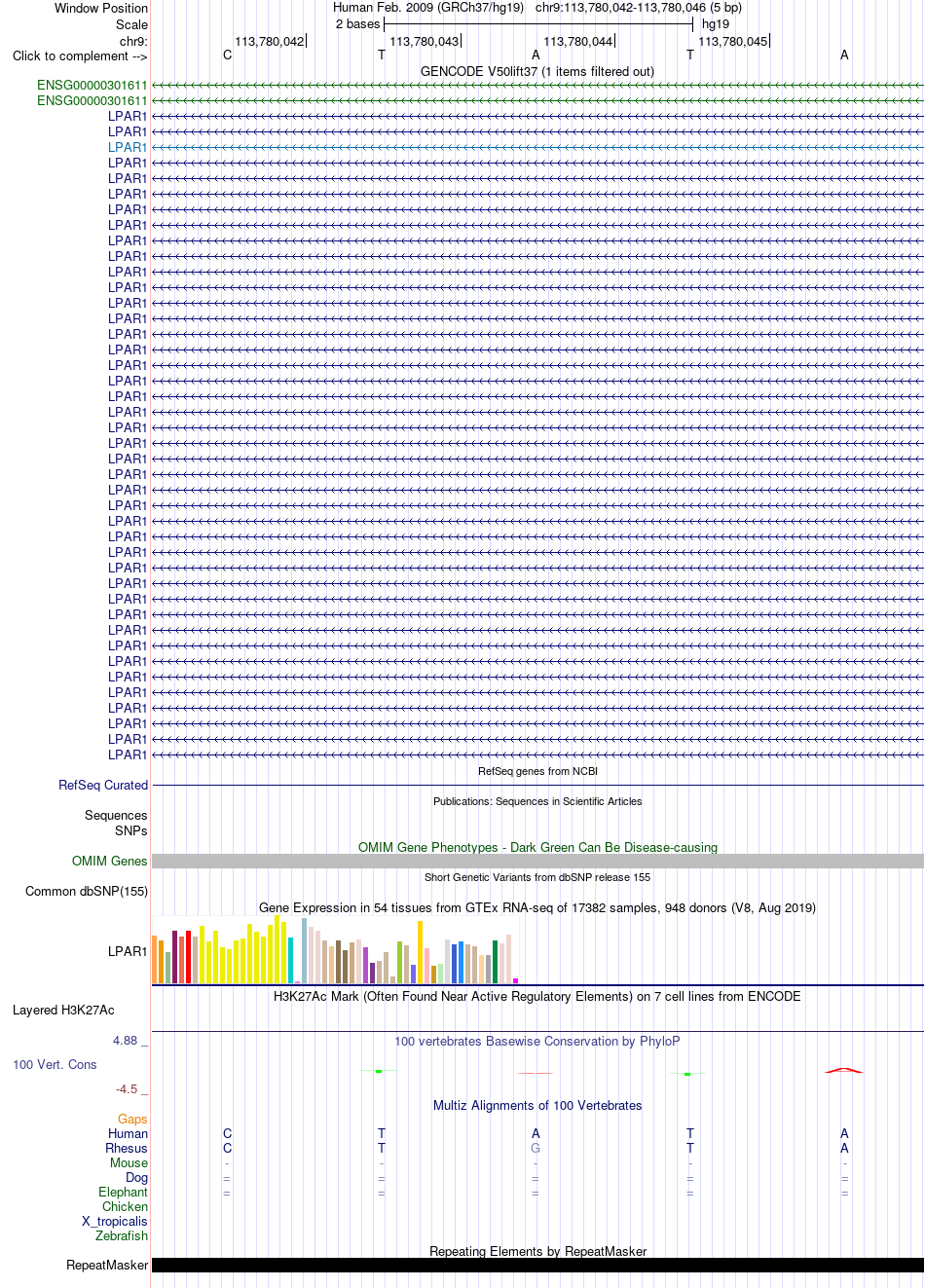925x1288 pixels.
Task: Click the gray OMIM Genes bar
Action: tap(537, 862)
